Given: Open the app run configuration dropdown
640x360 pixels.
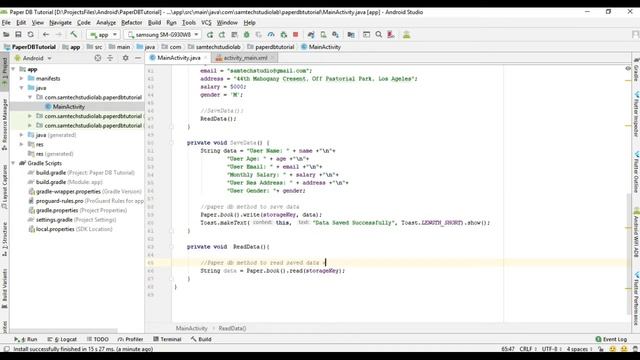Looking at the screenshot, I should pos(103,35).
